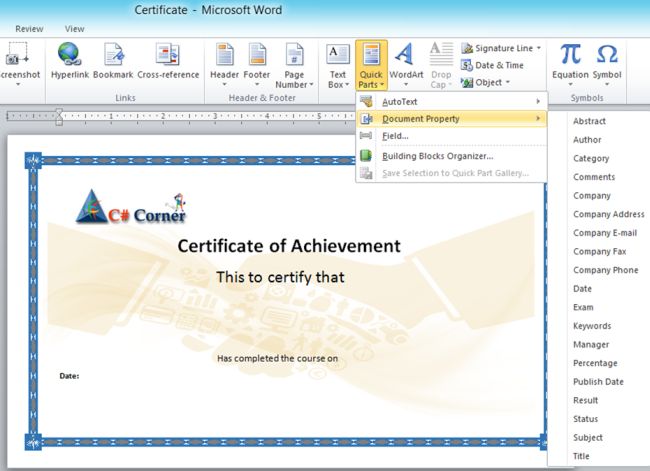Viewport: 650px width, 471px height.
Task: Insert the Manager property
Action: tap(591, 345)
